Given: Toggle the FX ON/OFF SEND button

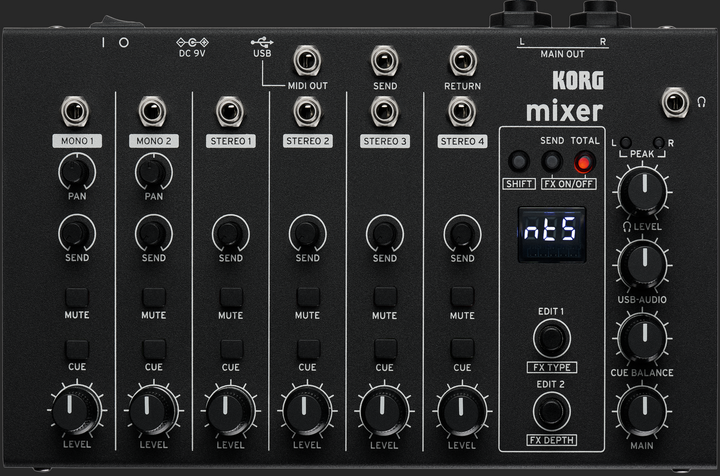Looking at the screenshot, I should (x=551, y=161).
